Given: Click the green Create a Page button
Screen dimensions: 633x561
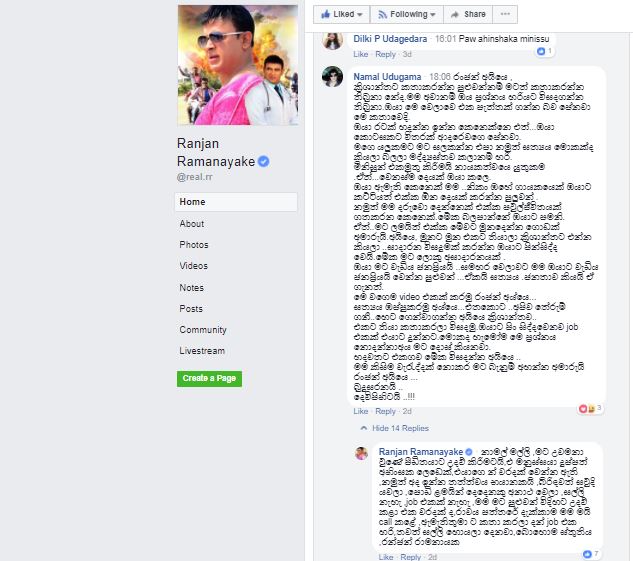Looking at the screenshot, I should point(209,379).
